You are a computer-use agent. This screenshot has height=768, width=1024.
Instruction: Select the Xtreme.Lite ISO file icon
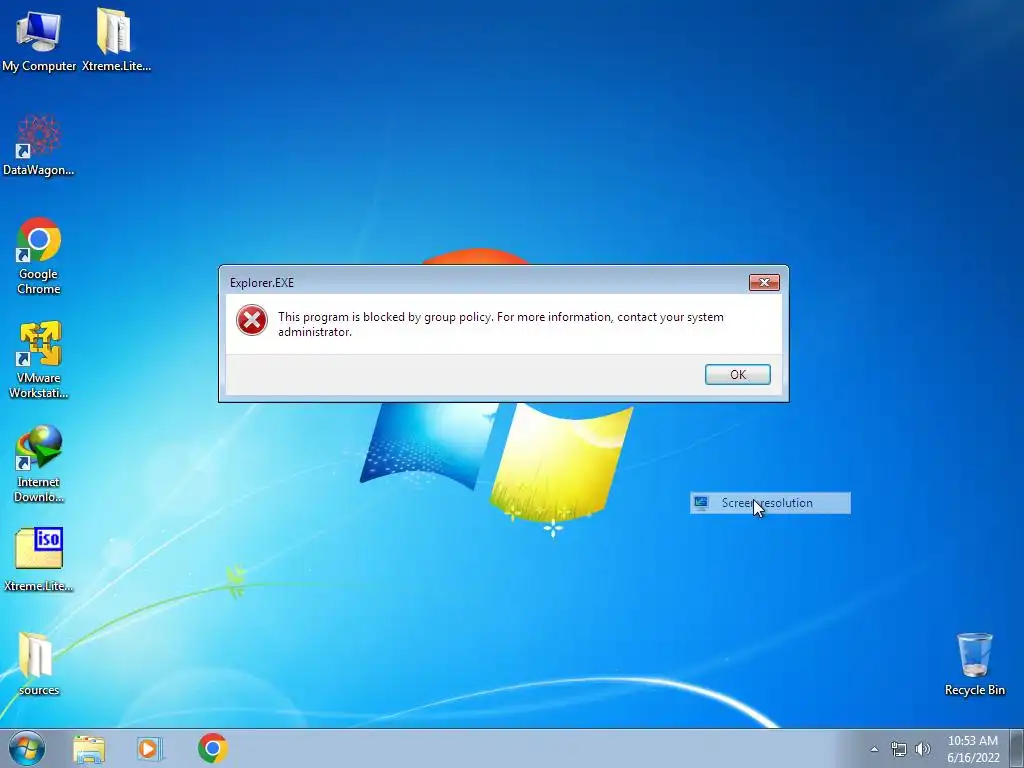39,560
